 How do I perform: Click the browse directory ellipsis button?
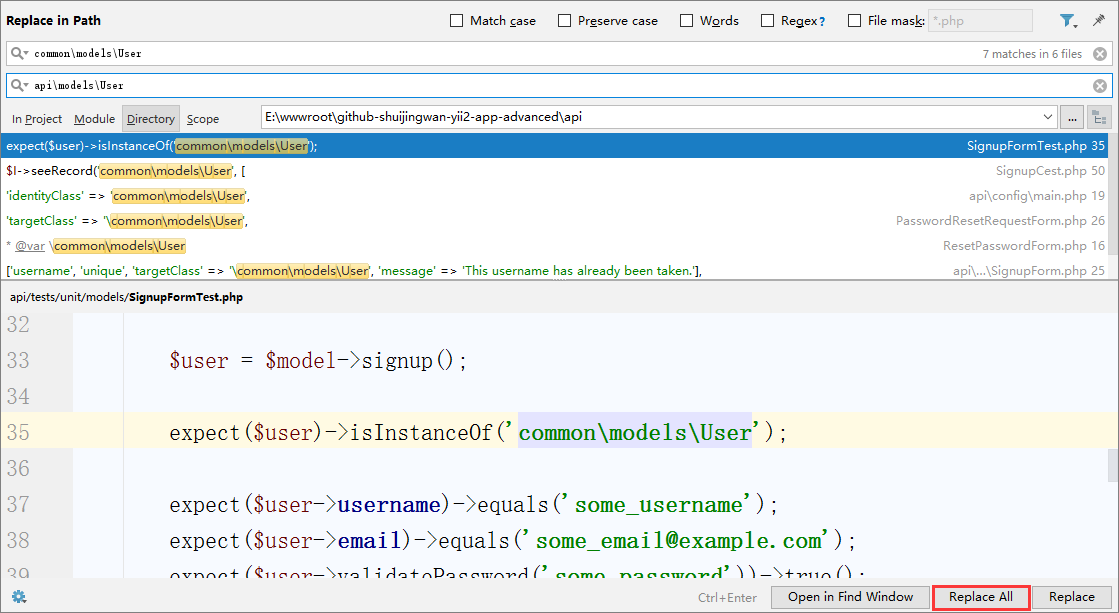point(1071,118)
